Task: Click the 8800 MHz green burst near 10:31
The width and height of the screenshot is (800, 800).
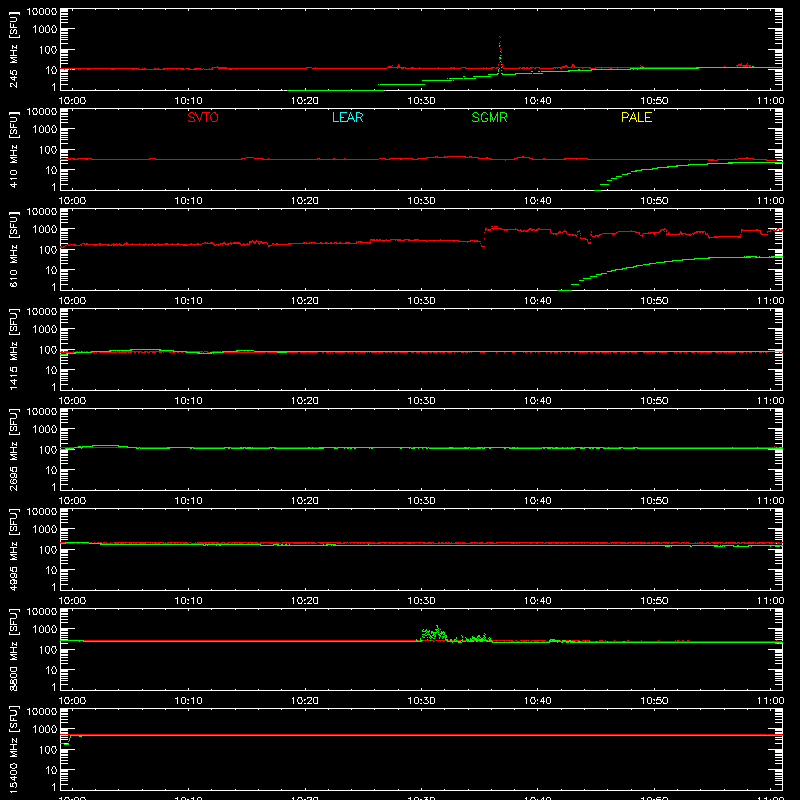Action: 433,634
